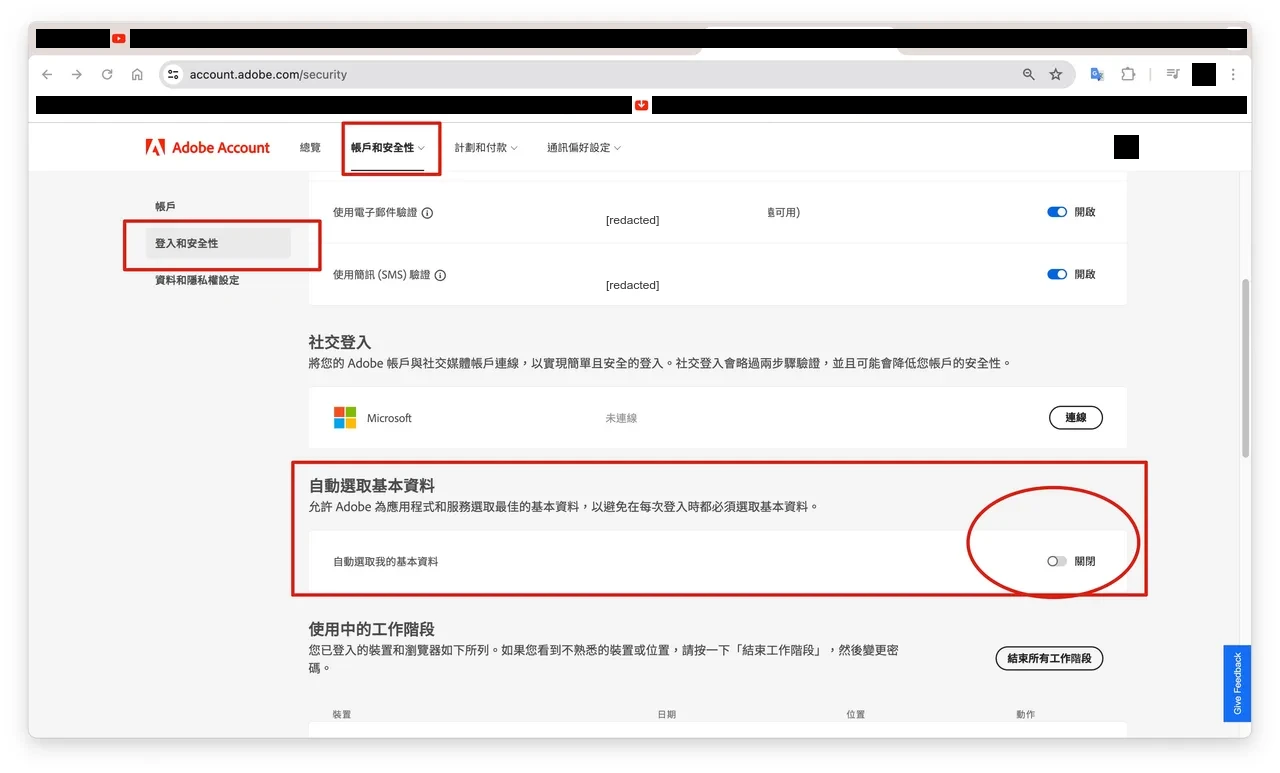Click the 使用中的工作階段 heading
The width and height of the screenshot is (1280, 773).
(372, 629)
